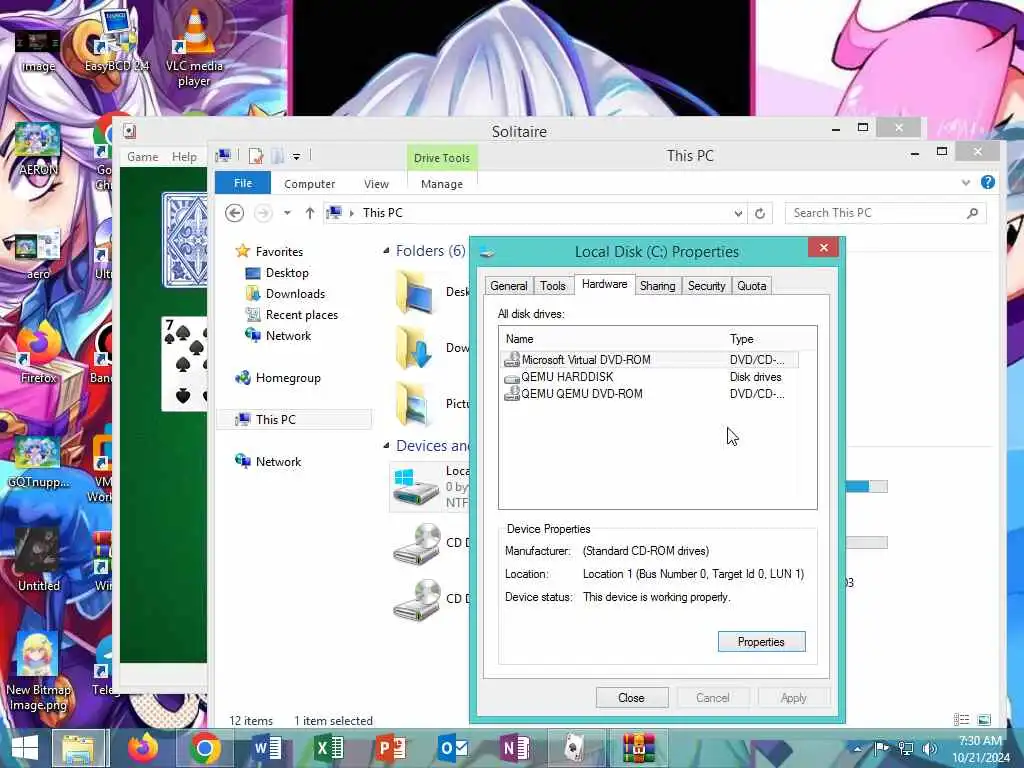Select QEMU QEMU DVD-ROM drive row

[650, 394]
